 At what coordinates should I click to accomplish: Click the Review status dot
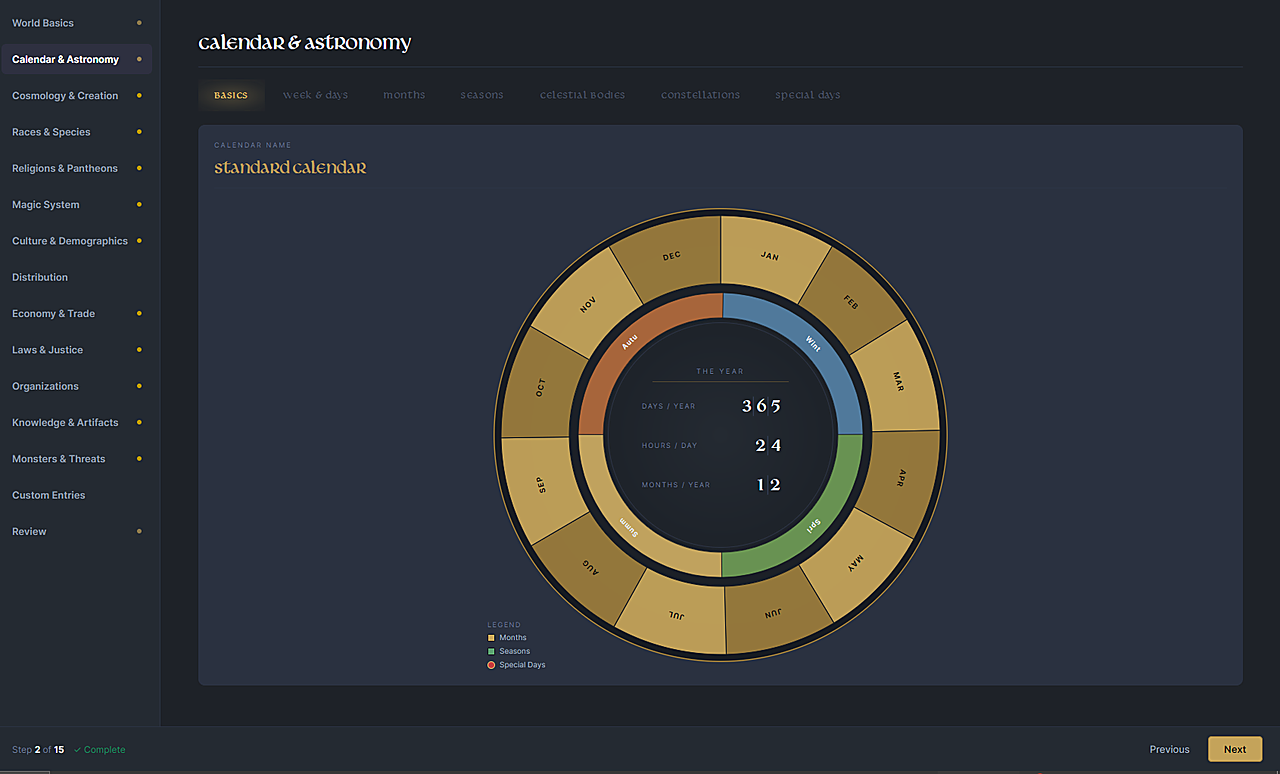(139, 532)
